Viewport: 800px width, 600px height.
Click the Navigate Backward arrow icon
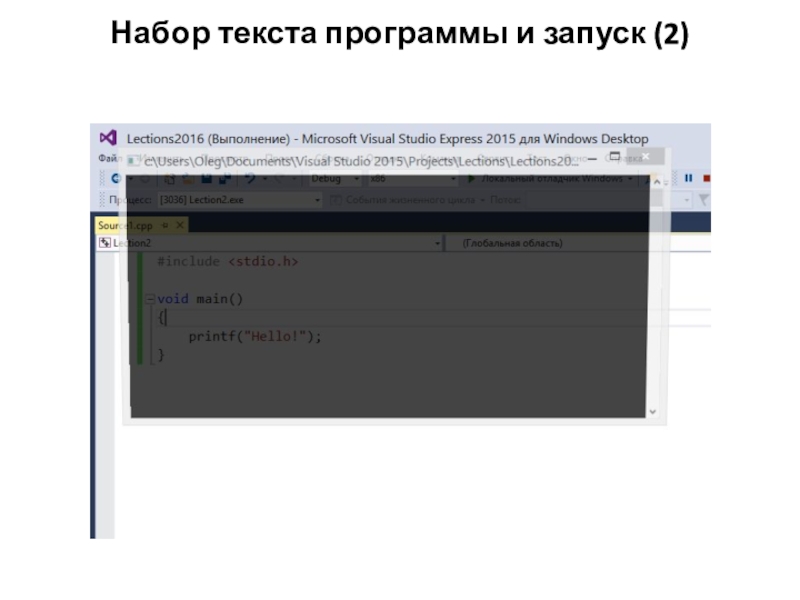pyautogui.click(x=117, y=179)
